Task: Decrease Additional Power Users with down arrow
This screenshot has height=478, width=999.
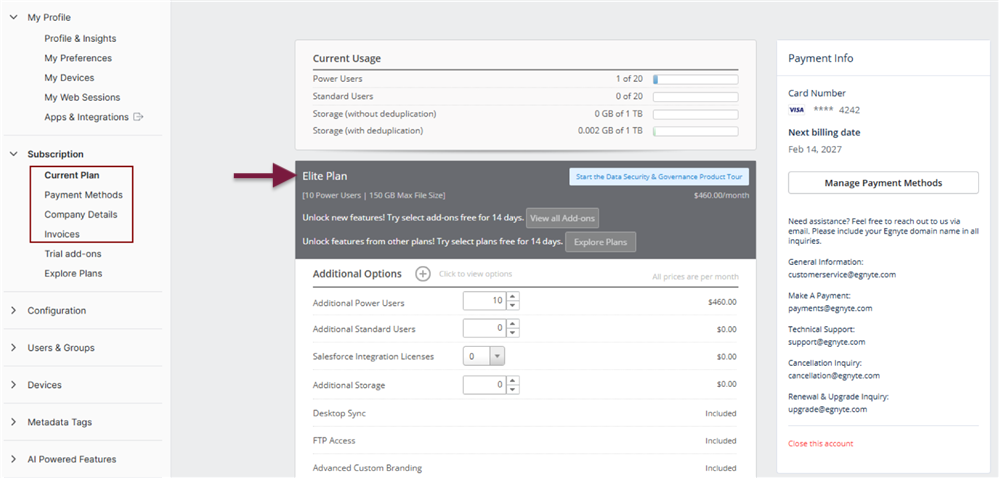Action: [x=514, y=306]
